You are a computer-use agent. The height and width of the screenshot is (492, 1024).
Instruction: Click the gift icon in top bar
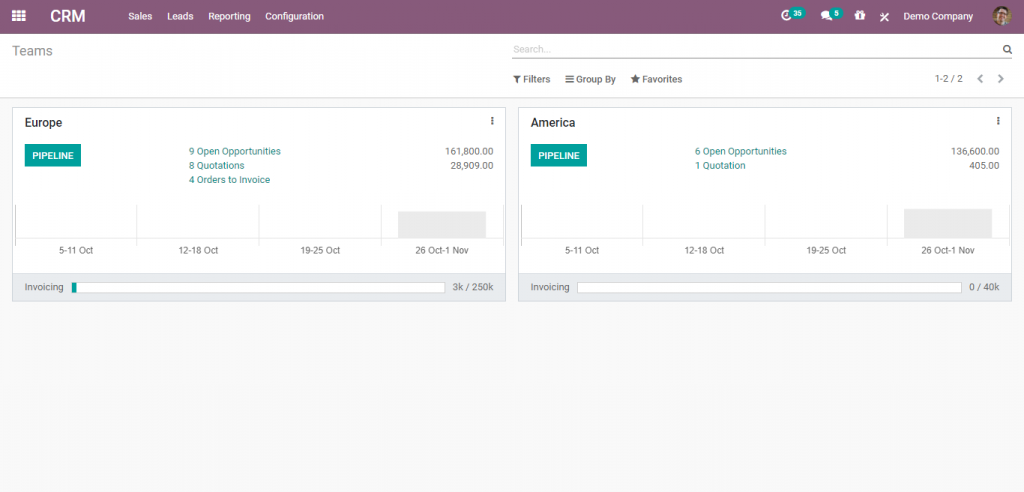tap(860, 15)
